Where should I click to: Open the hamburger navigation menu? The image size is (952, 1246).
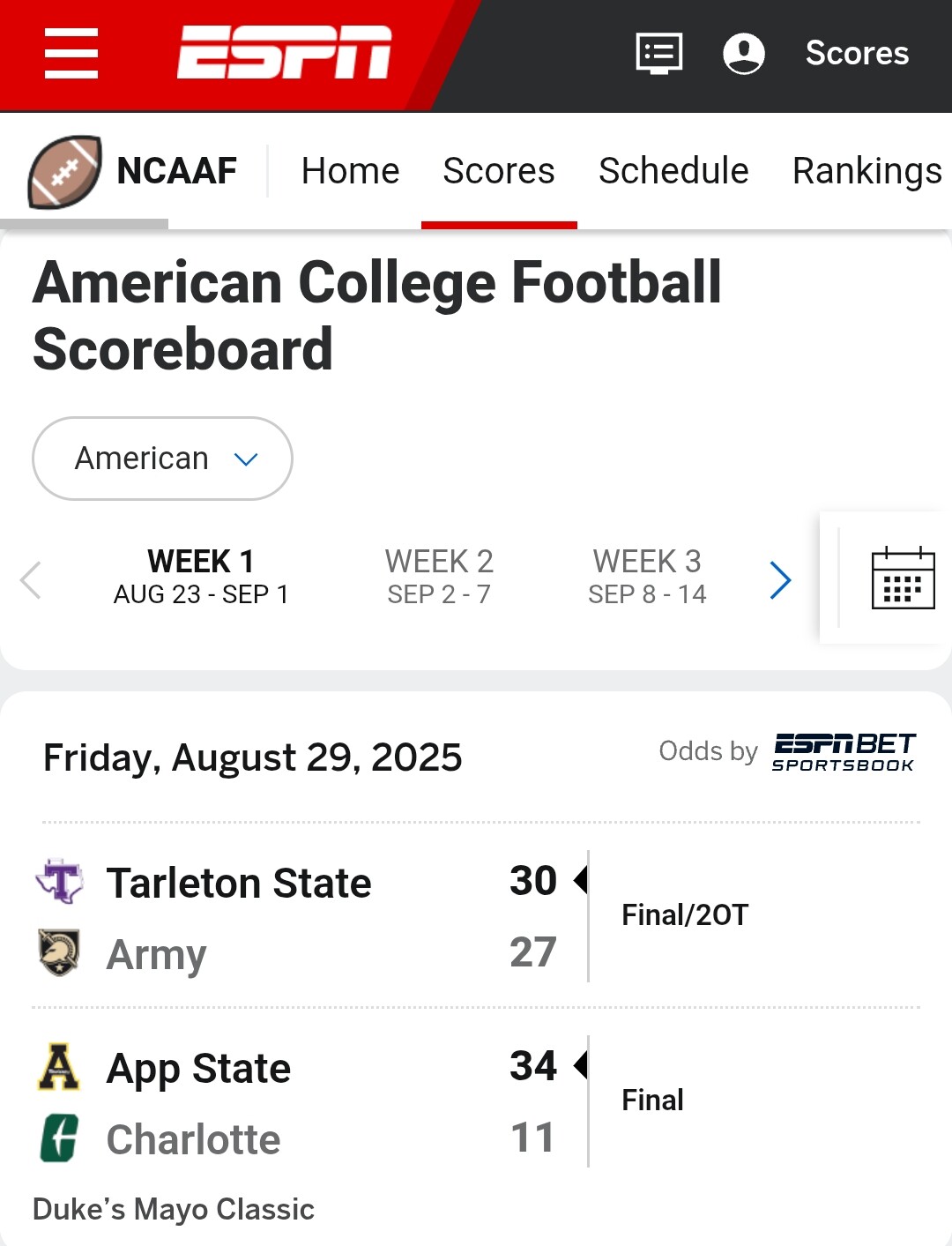pos(71,53)
